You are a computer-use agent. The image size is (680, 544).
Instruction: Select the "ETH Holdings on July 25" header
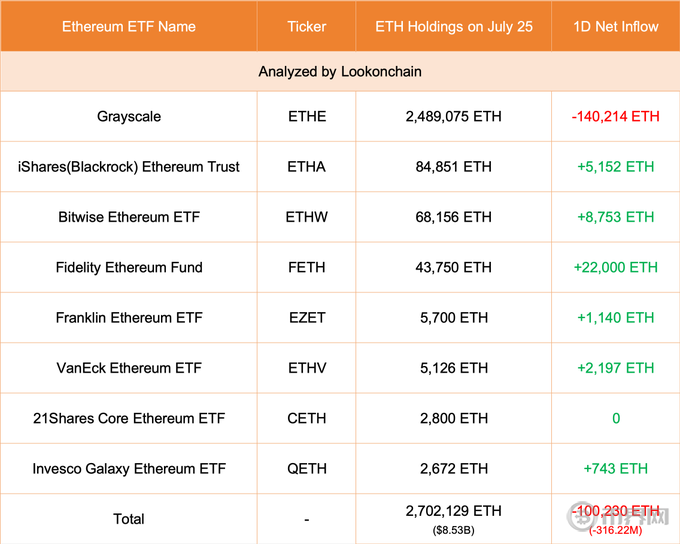pyautogui.click(x=454, y=26)
